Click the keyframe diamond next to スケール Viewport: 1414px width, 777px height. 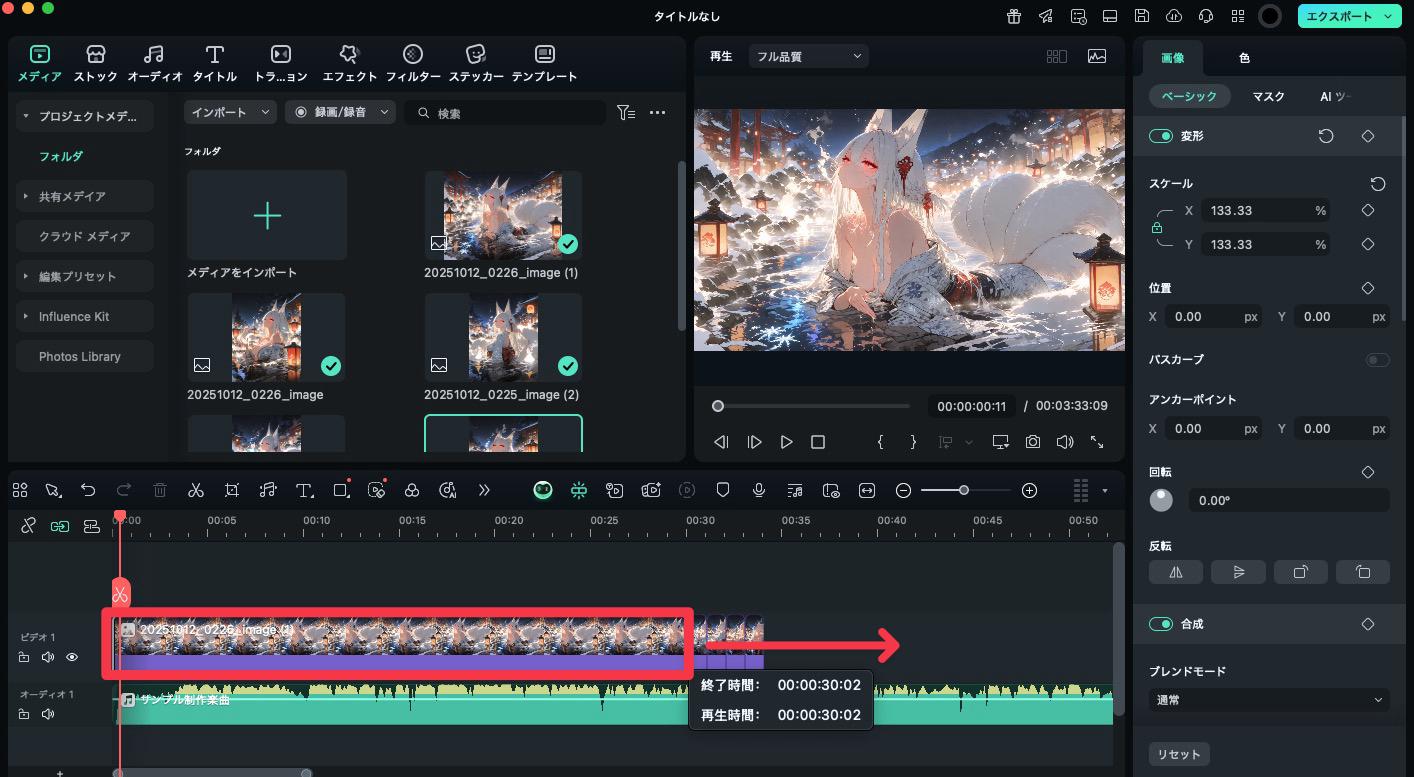1368,210
